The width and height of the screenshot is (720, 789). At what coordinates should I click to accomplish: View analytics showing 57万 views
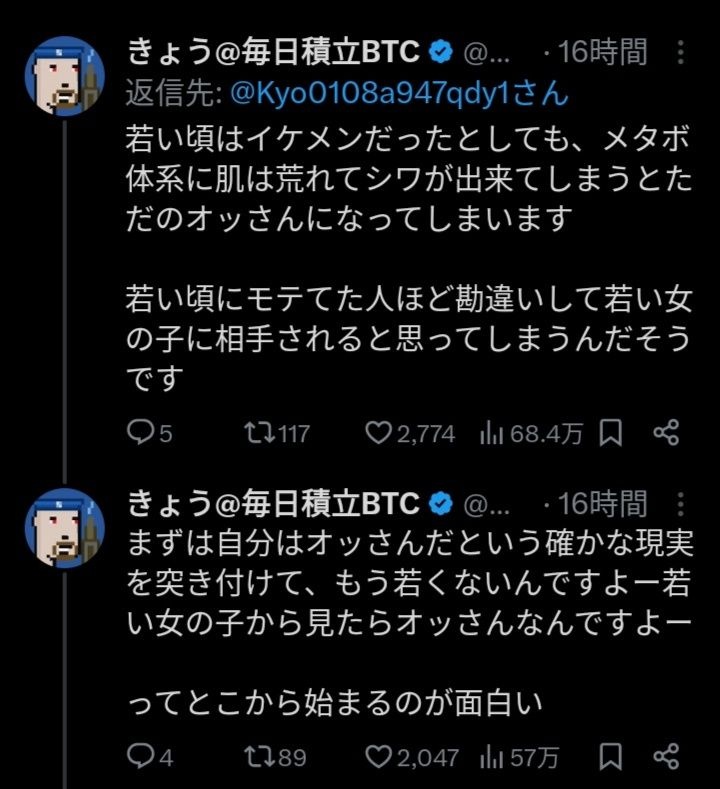pyautogui.click(x=491, y=756)
